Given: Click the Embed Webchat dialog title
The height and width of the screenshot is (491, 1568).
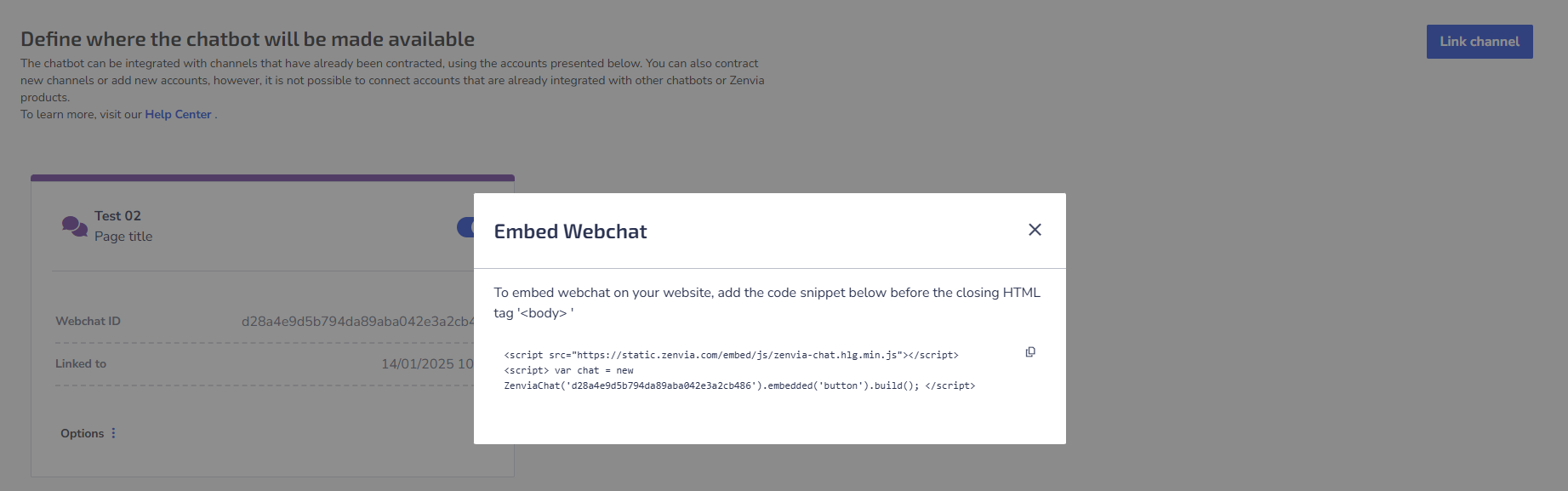Looking at the screenshot, I should [x=570, y=231].
